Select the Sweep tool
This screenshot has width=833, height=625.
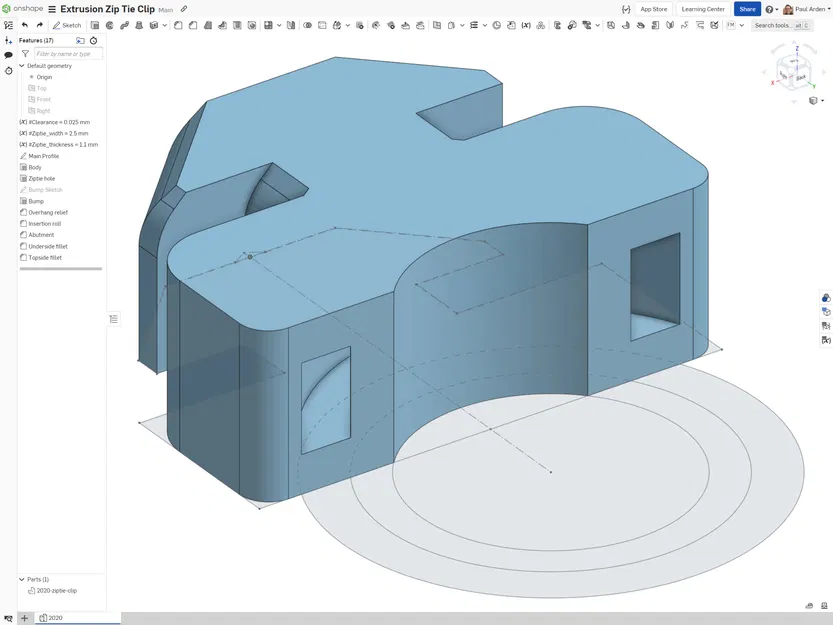coord(124,25)
